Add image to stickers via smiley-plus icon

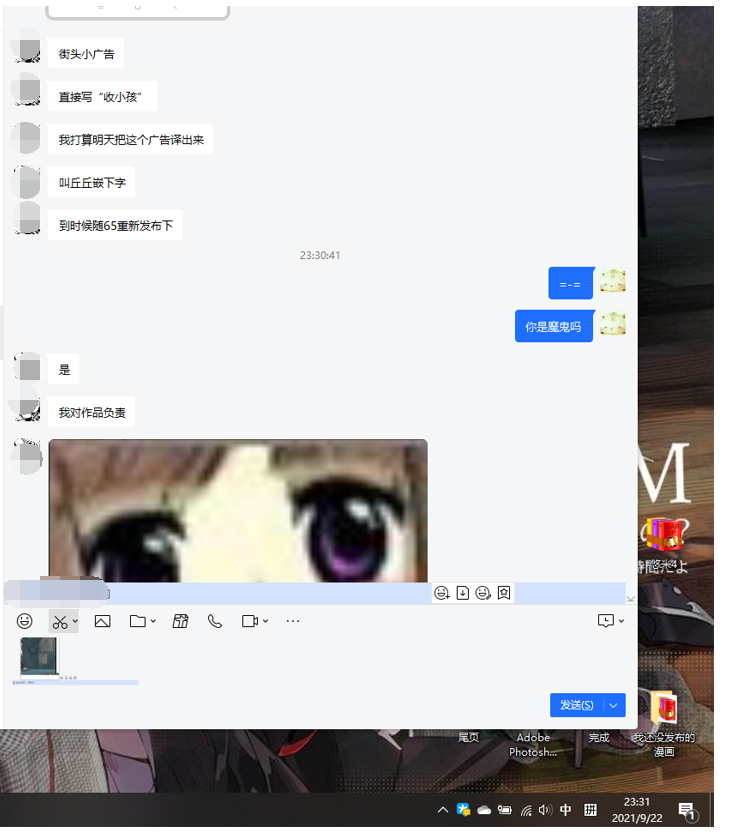[441, 593]
